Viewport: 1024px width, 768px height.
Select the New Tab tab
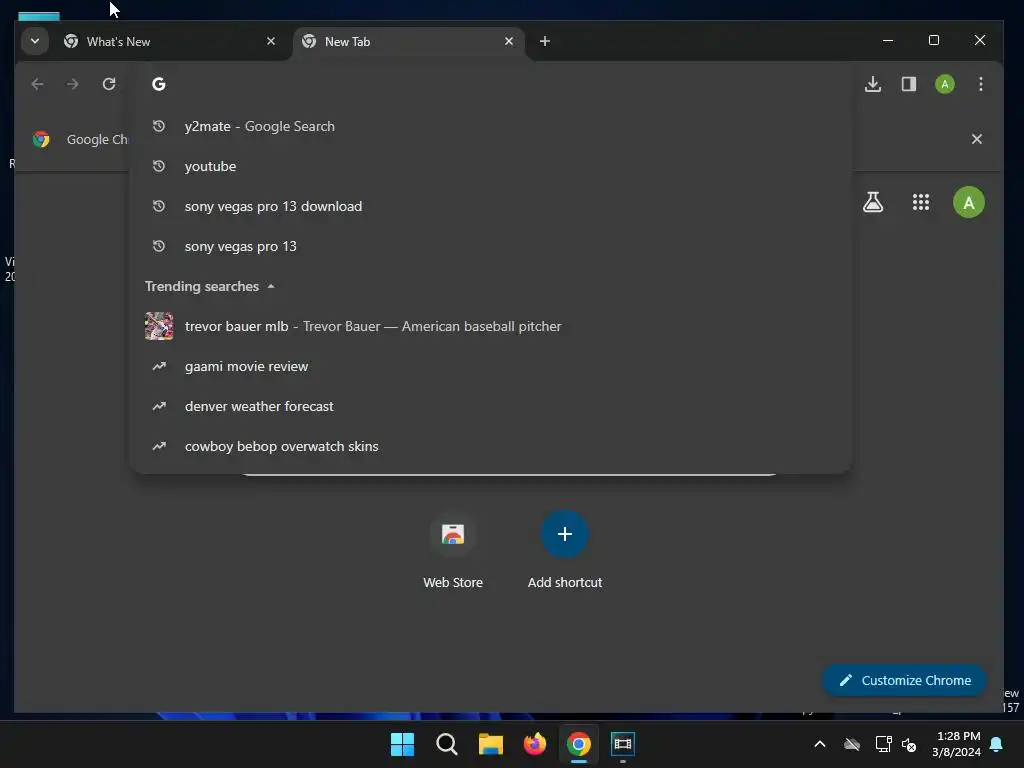408,42
